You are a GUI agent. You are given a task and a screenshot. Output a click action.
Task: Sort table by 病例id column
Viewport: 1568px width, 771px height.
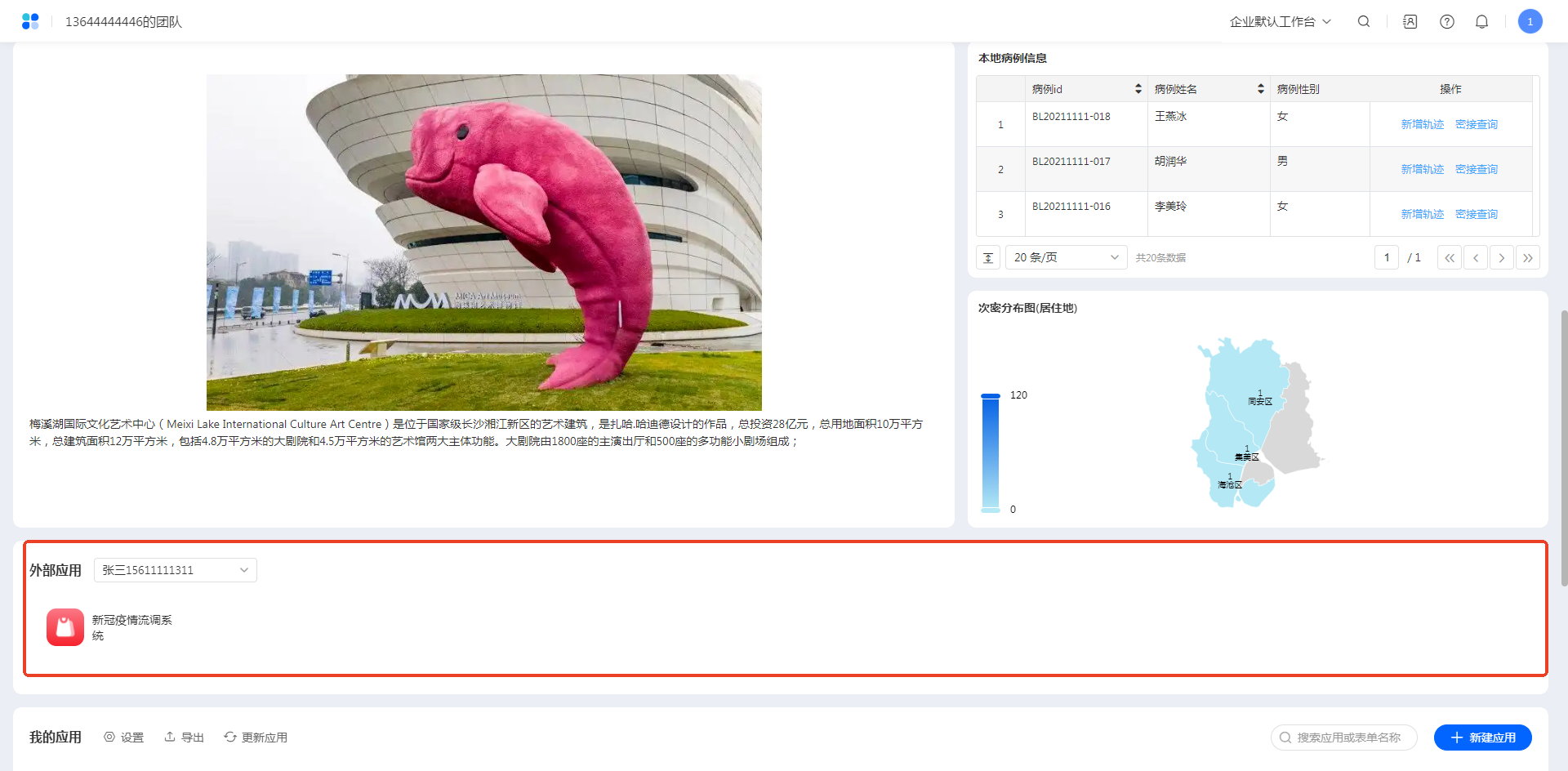[x=1138, y=89]
